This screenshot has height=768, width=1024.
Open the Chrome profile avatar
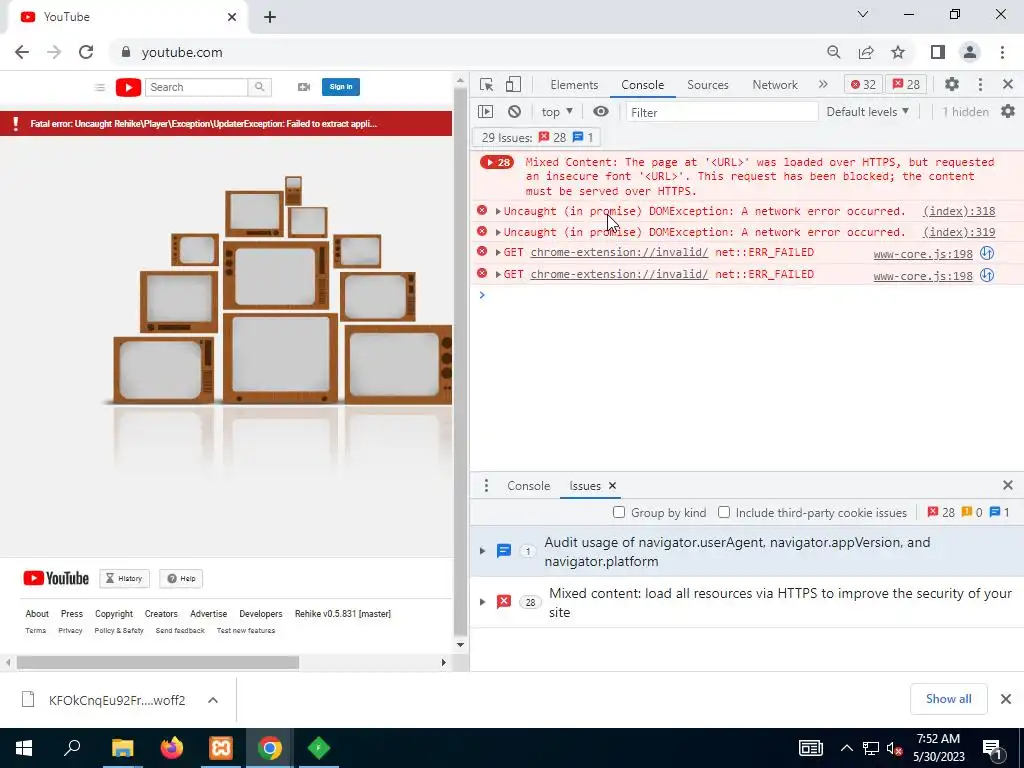tap(970, 52)
